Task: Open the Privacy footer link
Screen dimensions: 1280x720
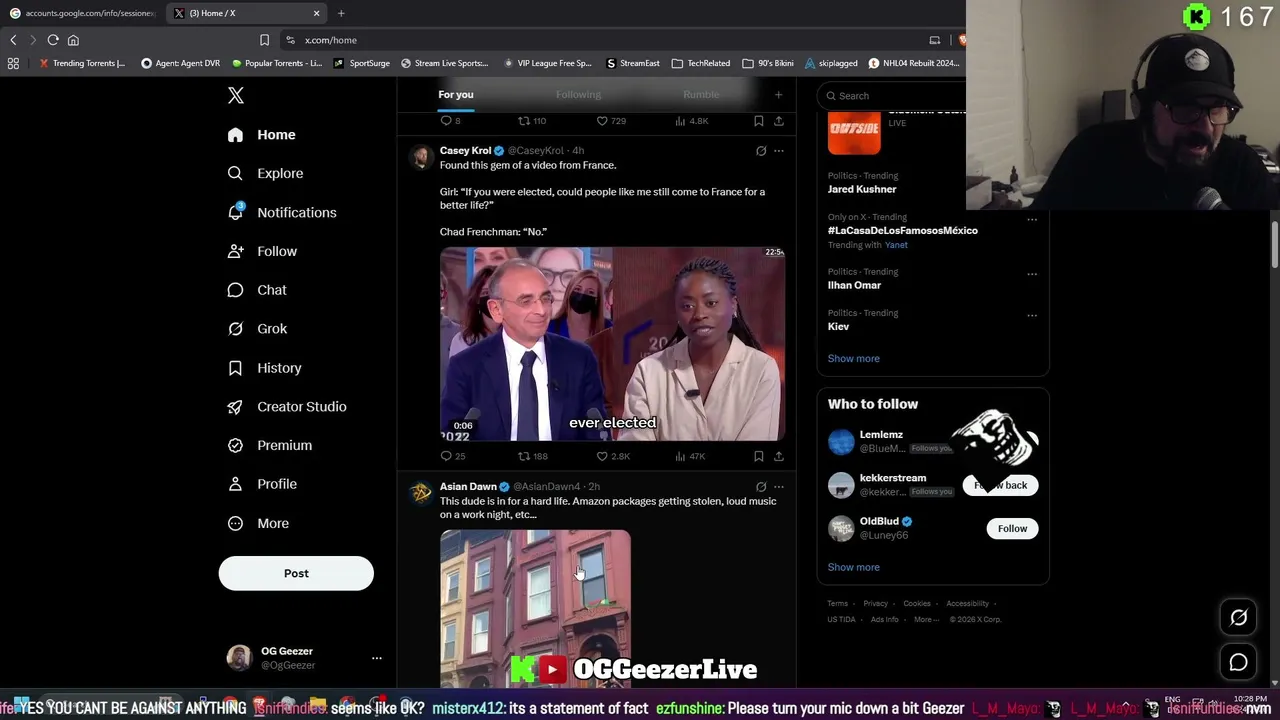Action: (876, 603)
